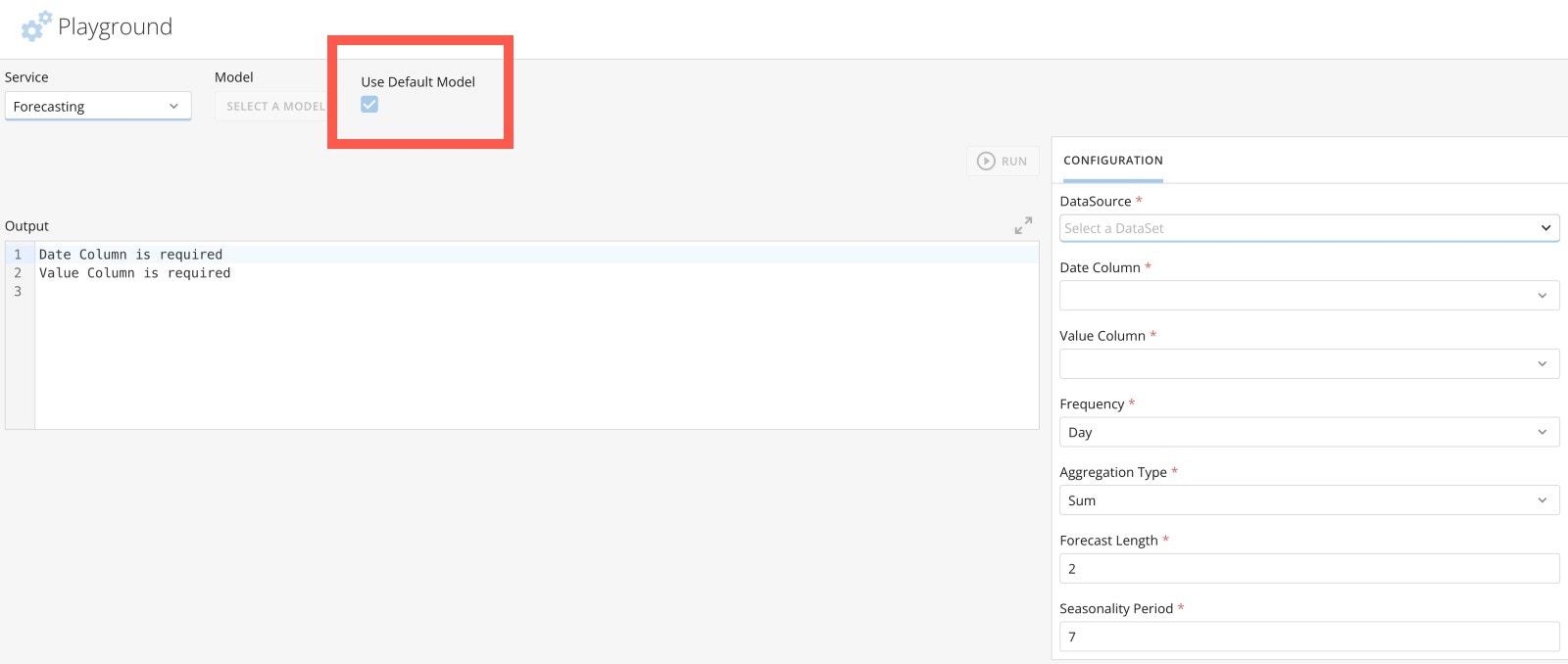Click the Playground gears logo icon
Image resolution: width=1568 pixels, height=664 pixels.
tap(36, 26)
